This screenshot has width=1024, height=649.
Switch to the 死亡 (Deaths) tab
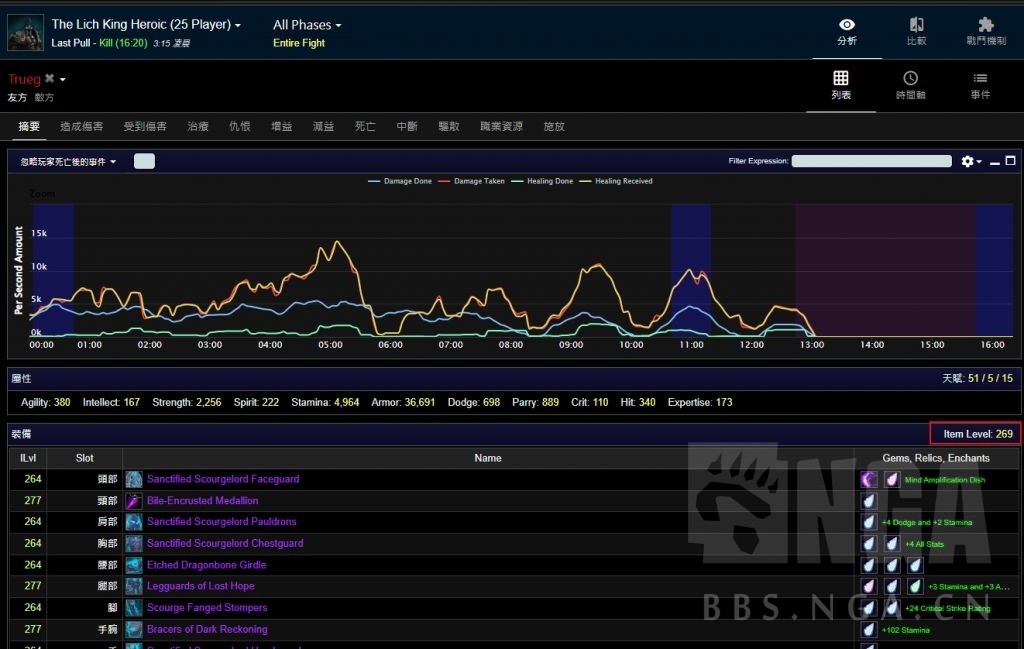click(365, 127)
